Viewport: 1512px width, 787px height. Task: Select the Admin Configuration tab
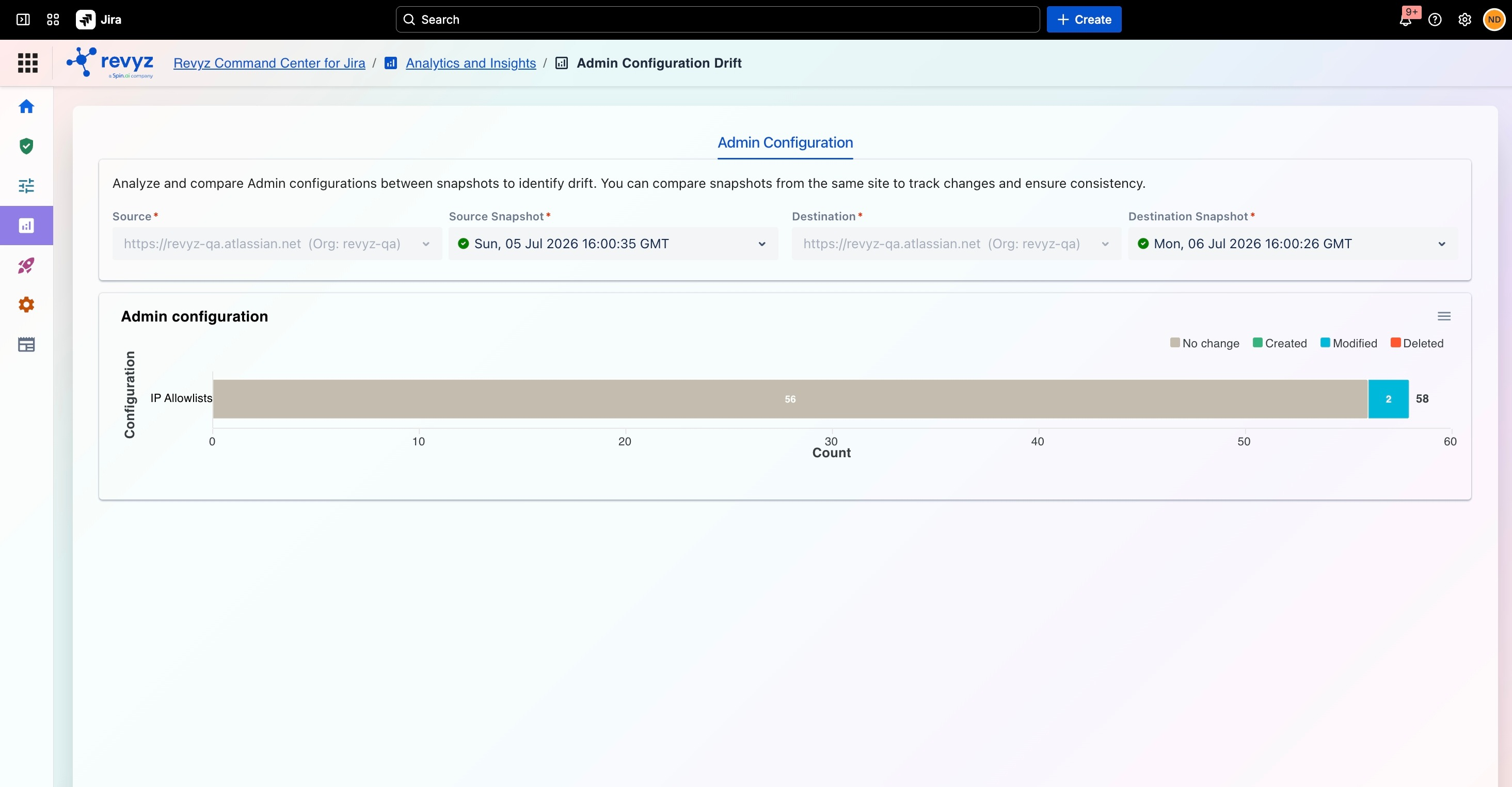[x=785, y=142]
